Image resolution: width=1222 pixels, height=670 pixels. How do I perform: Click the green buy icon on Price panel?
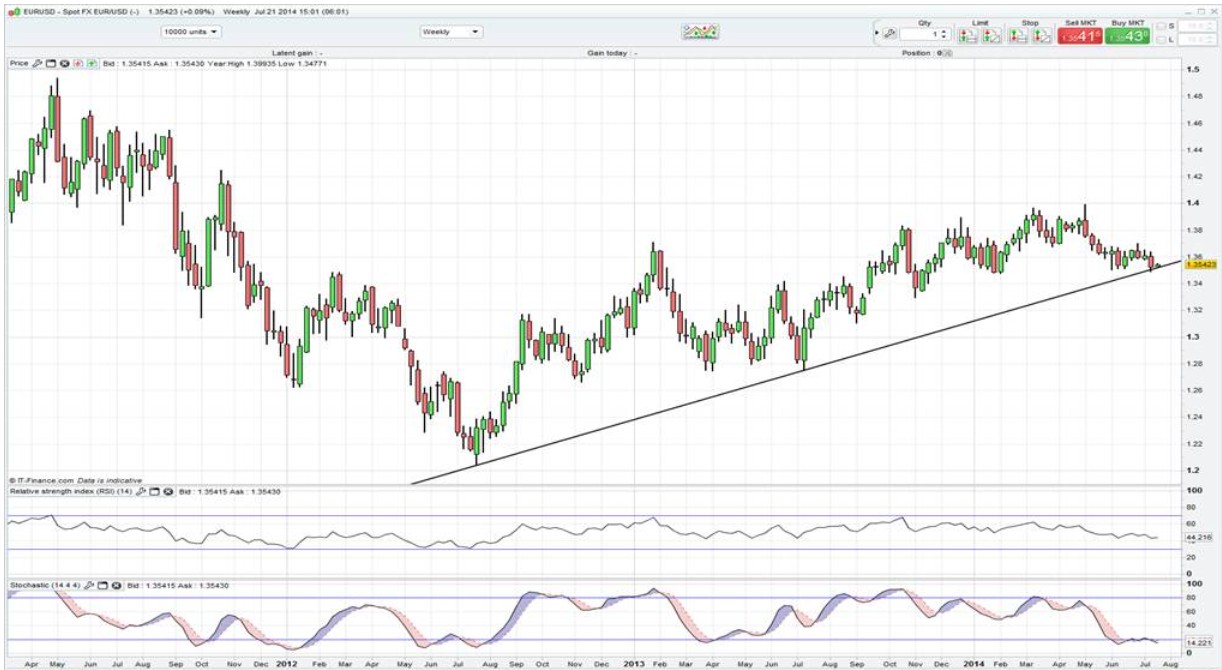tap(91, 63)
